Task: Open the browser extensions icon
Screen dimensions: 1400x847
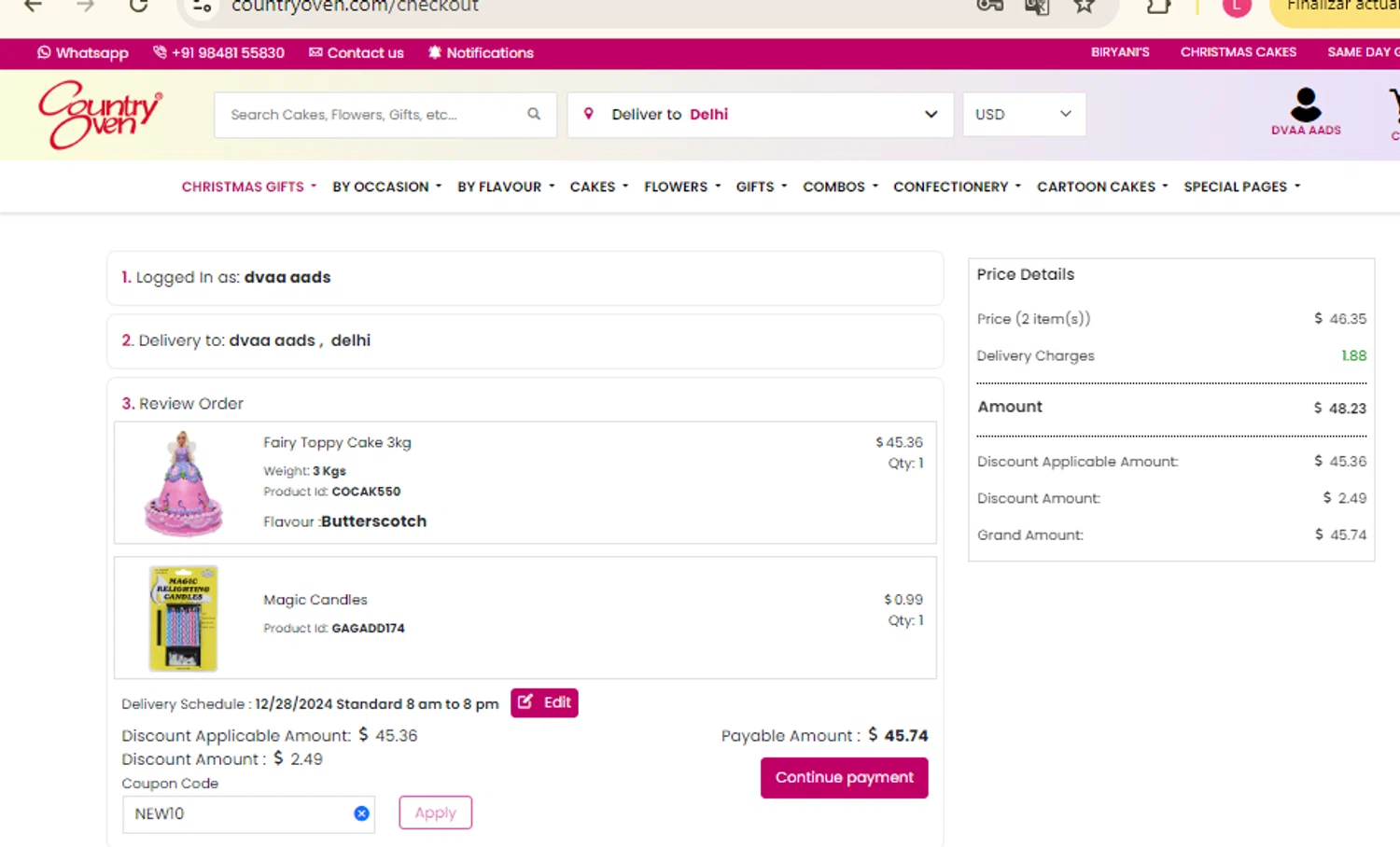Action: (x=1158, y=6)
